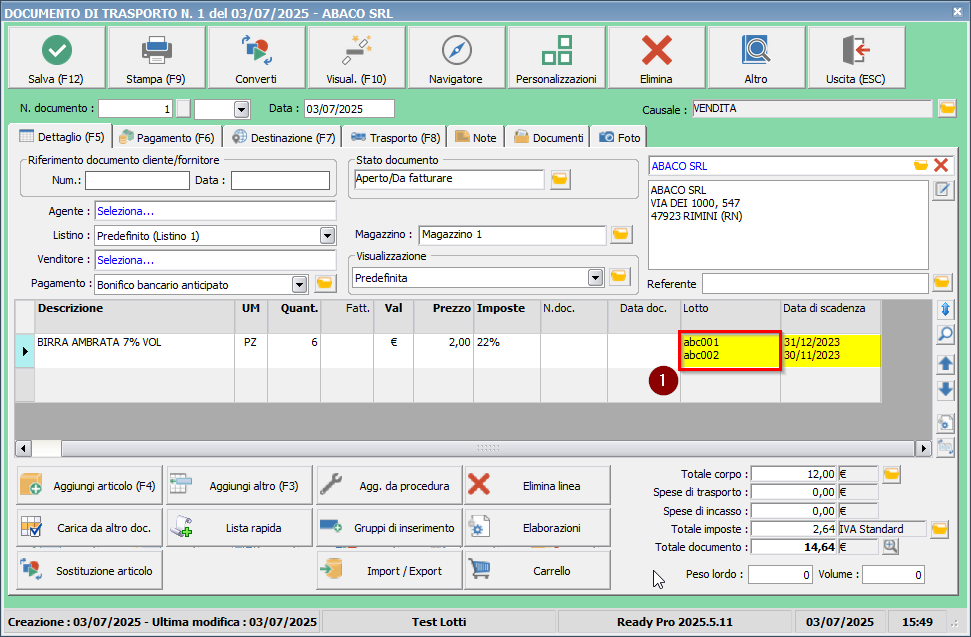971x637 pixels.
Task: Click the Spese di trasporto field
Action: pyautogui.click(x=794, y=492)
